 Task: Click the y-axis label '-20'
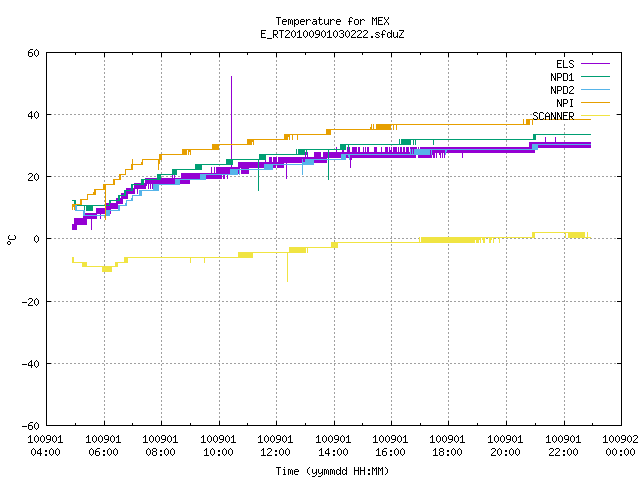click(31, 302)
